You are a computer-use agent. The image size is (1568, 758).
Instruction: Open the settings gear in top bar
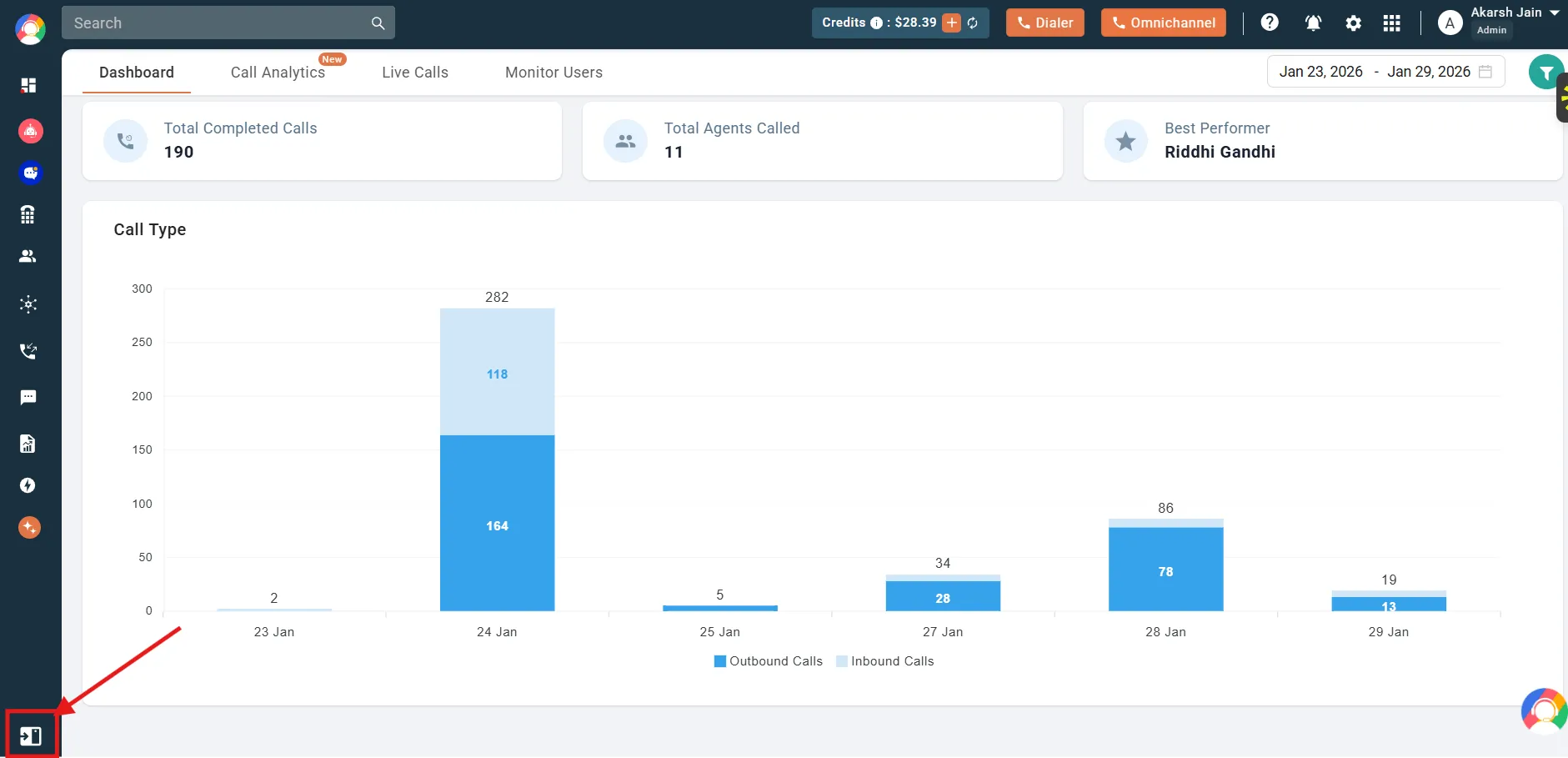1353,23
